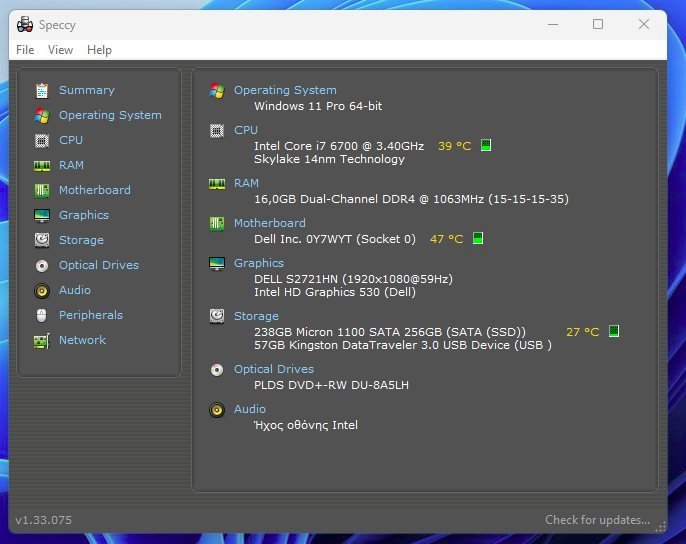Image resolution: width=686 pixels, height=544 pixels.
Task: Open the Motherboard heading link in summary
Action: (270, 223)
